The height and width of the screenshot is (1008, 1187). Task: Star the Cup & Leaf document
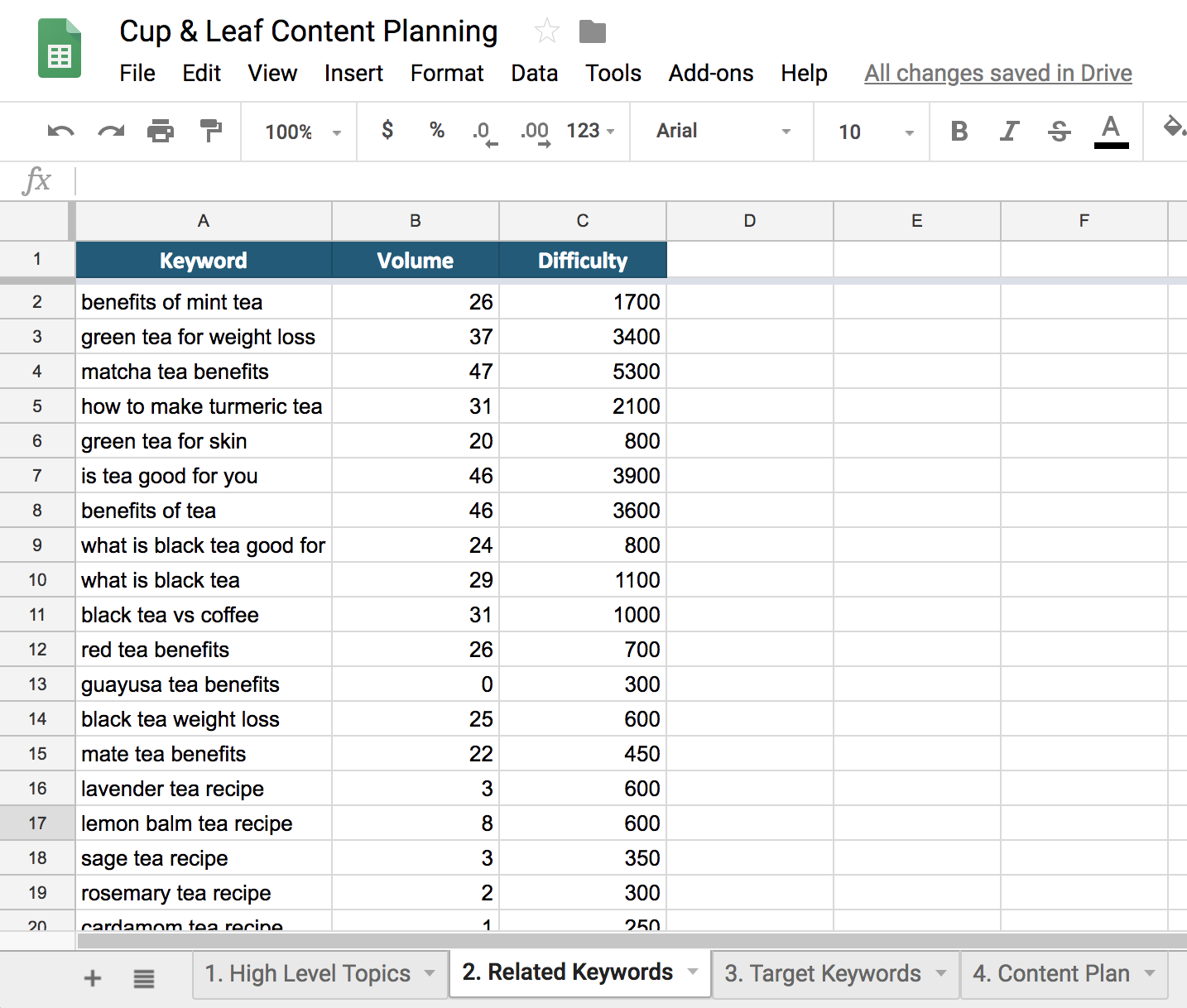pos(546,32)
